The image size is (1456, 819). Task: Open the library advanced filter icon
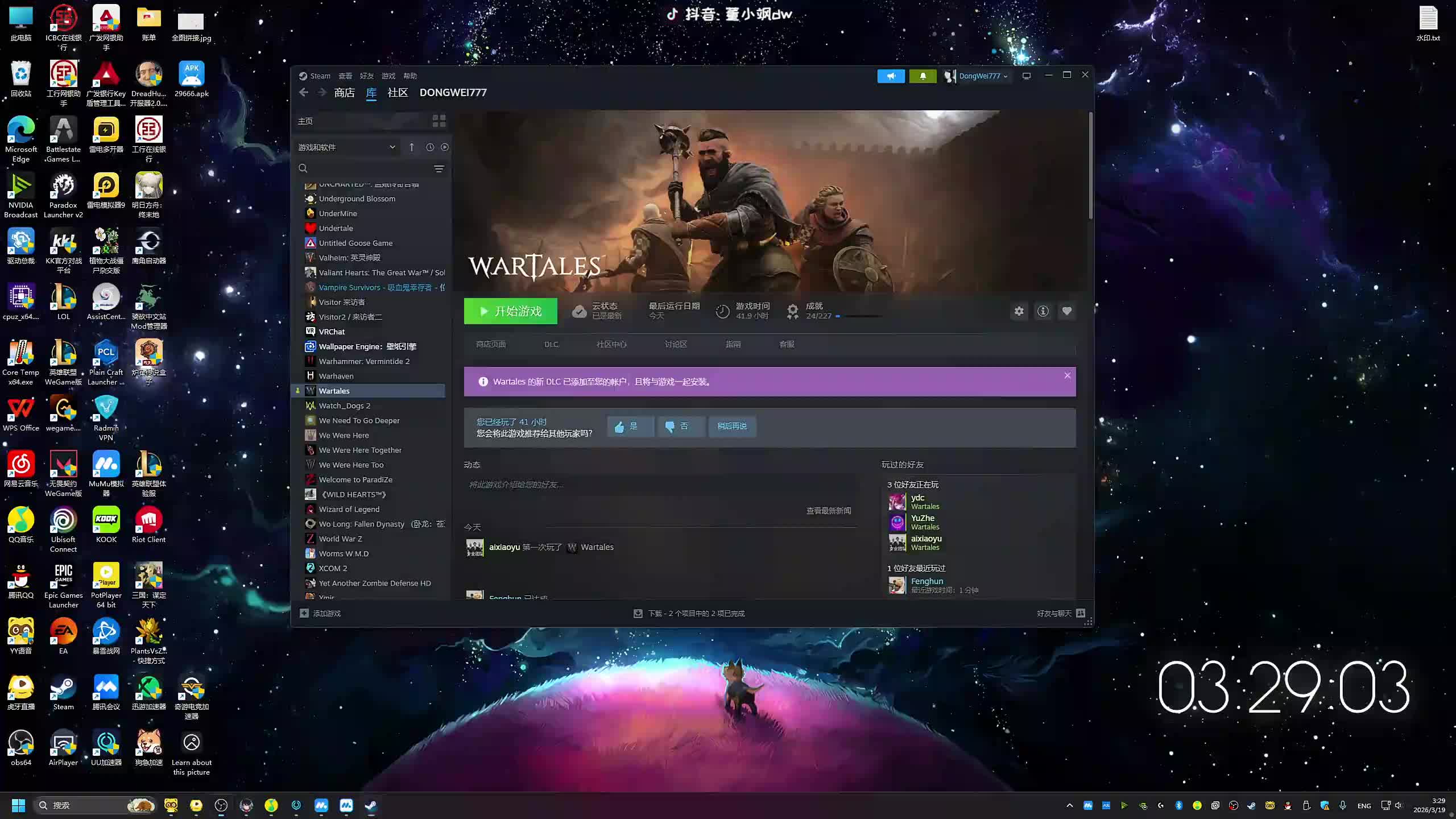(x=439, y=168)
